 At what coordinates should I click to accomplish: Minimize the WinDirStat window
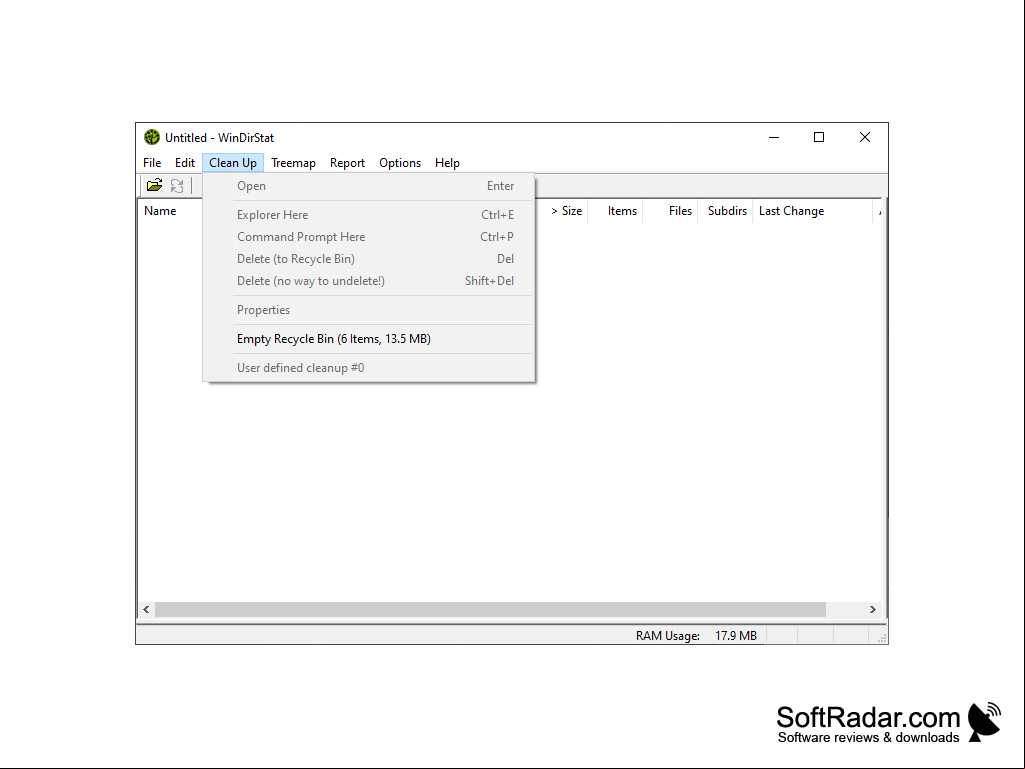click(x=774, y=137)
